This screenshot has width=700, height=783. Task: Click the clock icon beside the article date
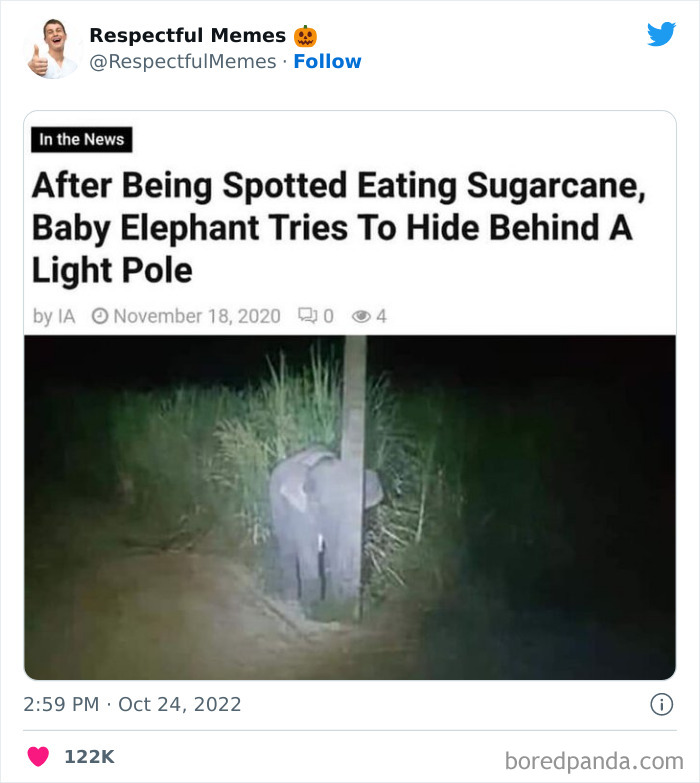(x=100, y=316)
